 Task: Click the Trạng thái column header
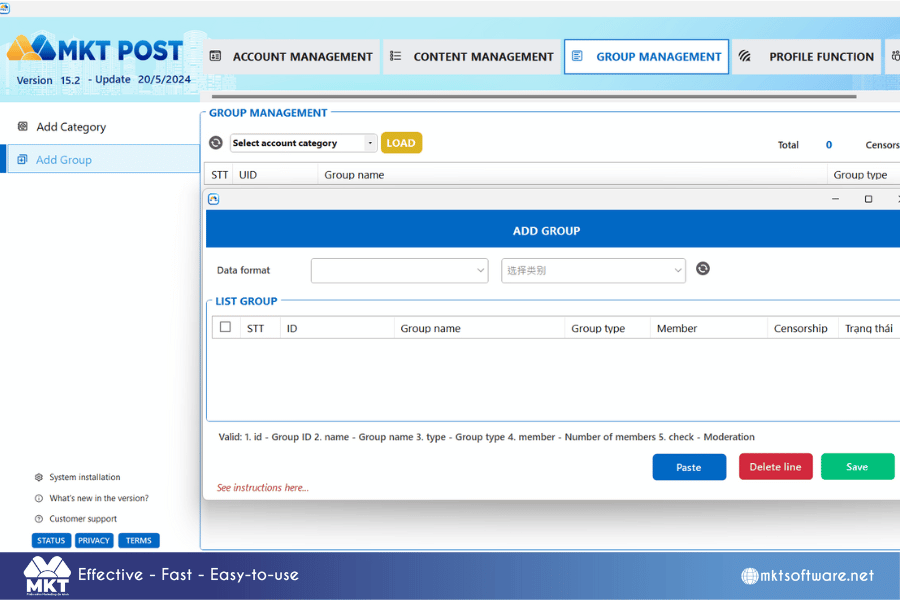(x=868, y=328)
